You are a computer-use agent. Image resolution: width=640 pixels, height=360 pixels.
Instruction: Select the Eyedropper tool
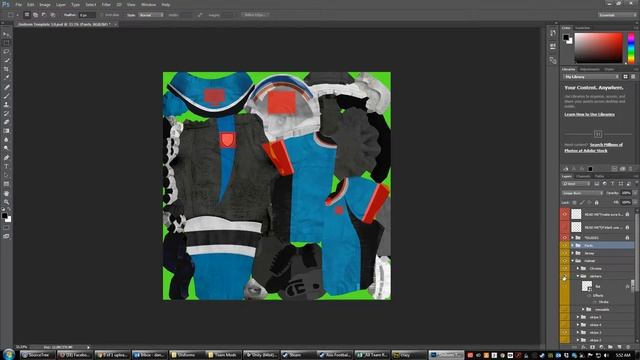click(6, 78)
